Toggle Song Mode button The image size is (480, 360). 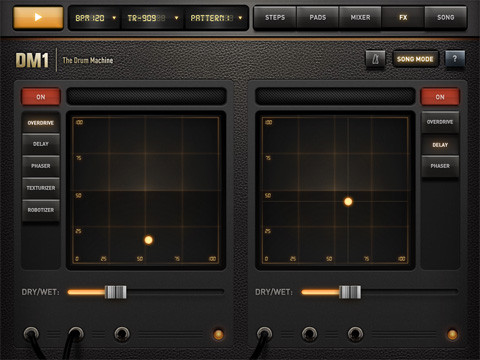tap(415, 59)
